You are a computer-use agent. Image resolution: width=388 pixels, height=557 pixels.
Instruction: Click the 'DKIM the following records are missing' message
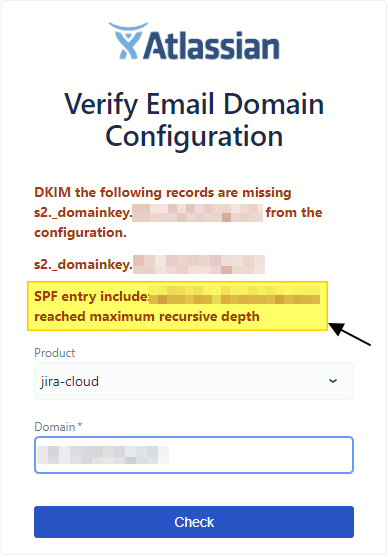[163, 193]
